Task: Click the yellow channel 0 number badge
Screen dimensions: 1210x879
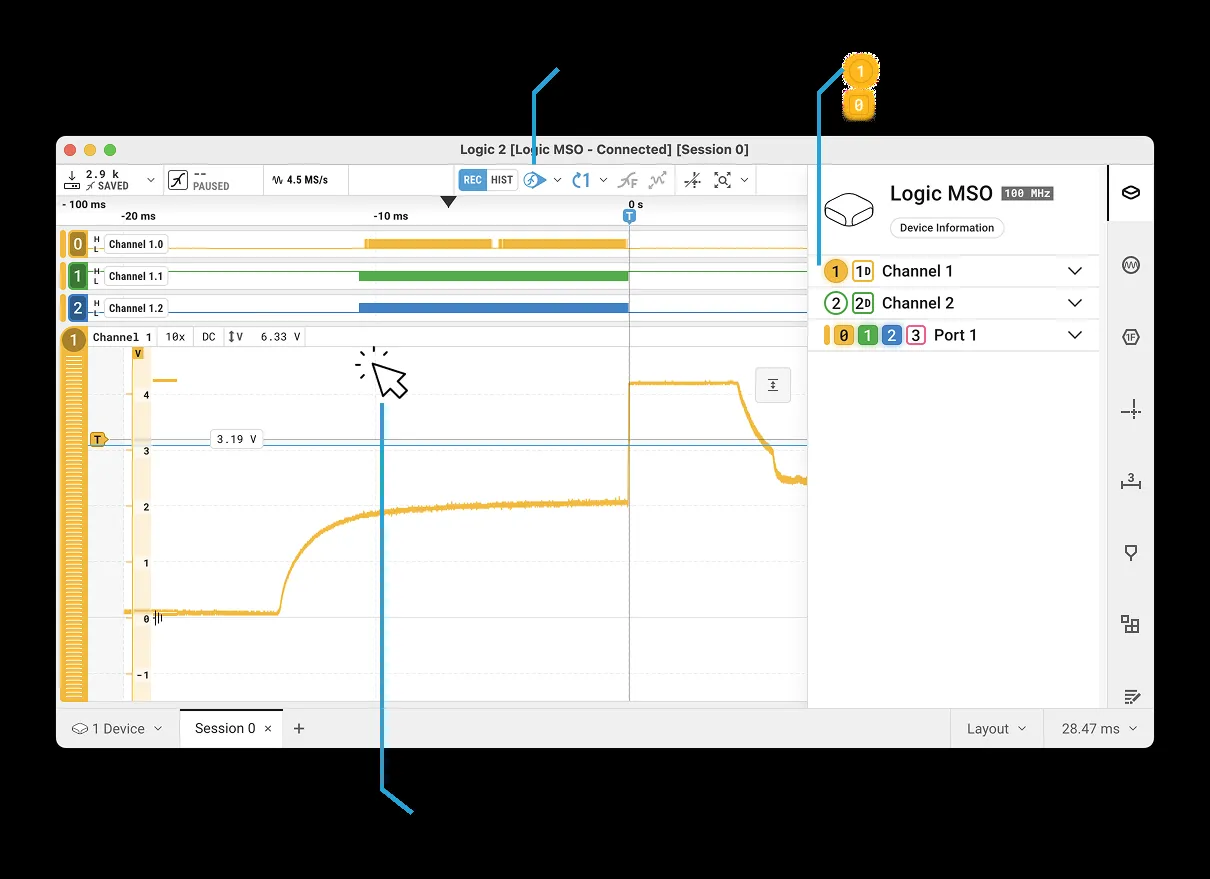Action: pyautogui.click(x=78, y=244)
